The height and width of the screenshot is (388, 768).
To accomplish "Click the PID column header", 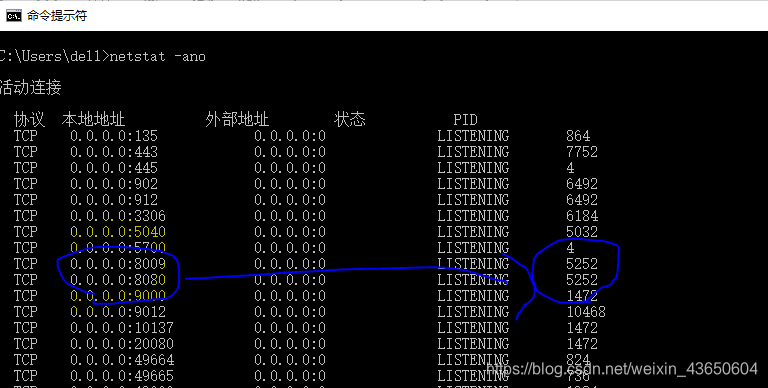I will [465, 120].
